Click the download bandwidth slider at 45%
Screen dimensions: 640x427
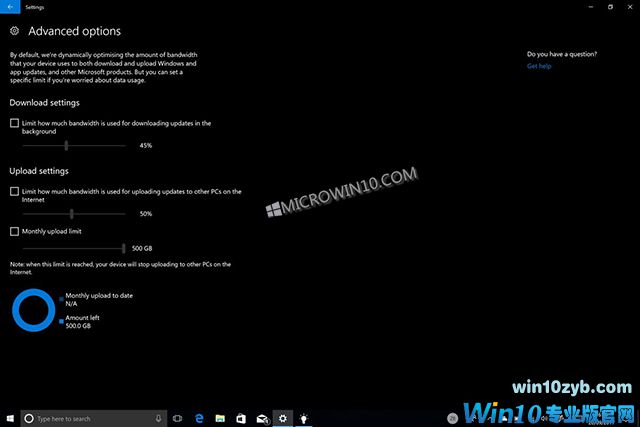pos(66,145)
